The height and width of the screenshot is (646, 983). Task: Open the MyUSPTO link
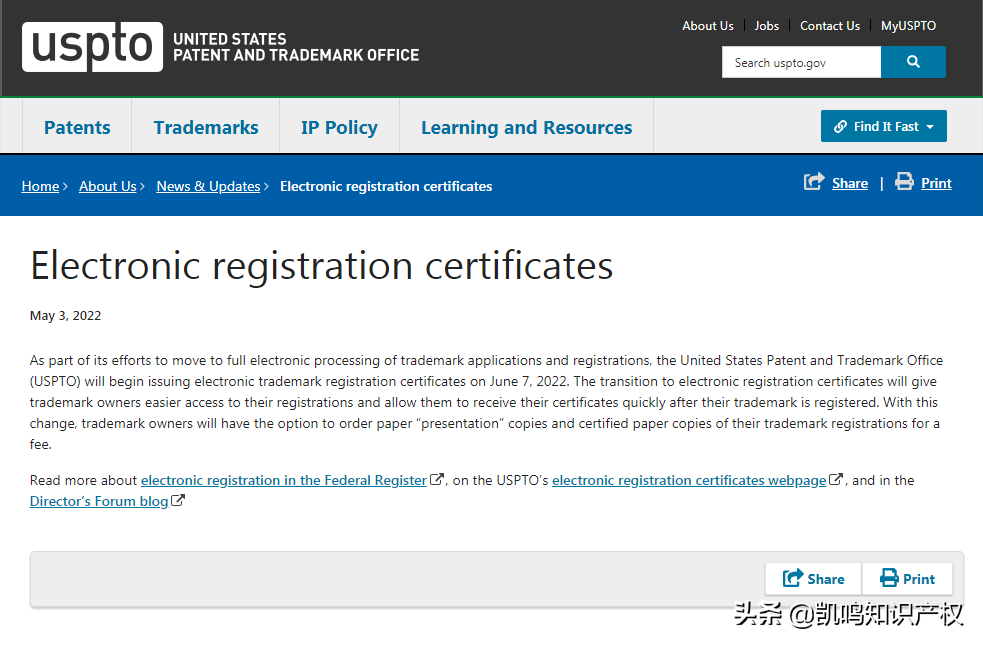pyautogui.click(x=908, y=26)
